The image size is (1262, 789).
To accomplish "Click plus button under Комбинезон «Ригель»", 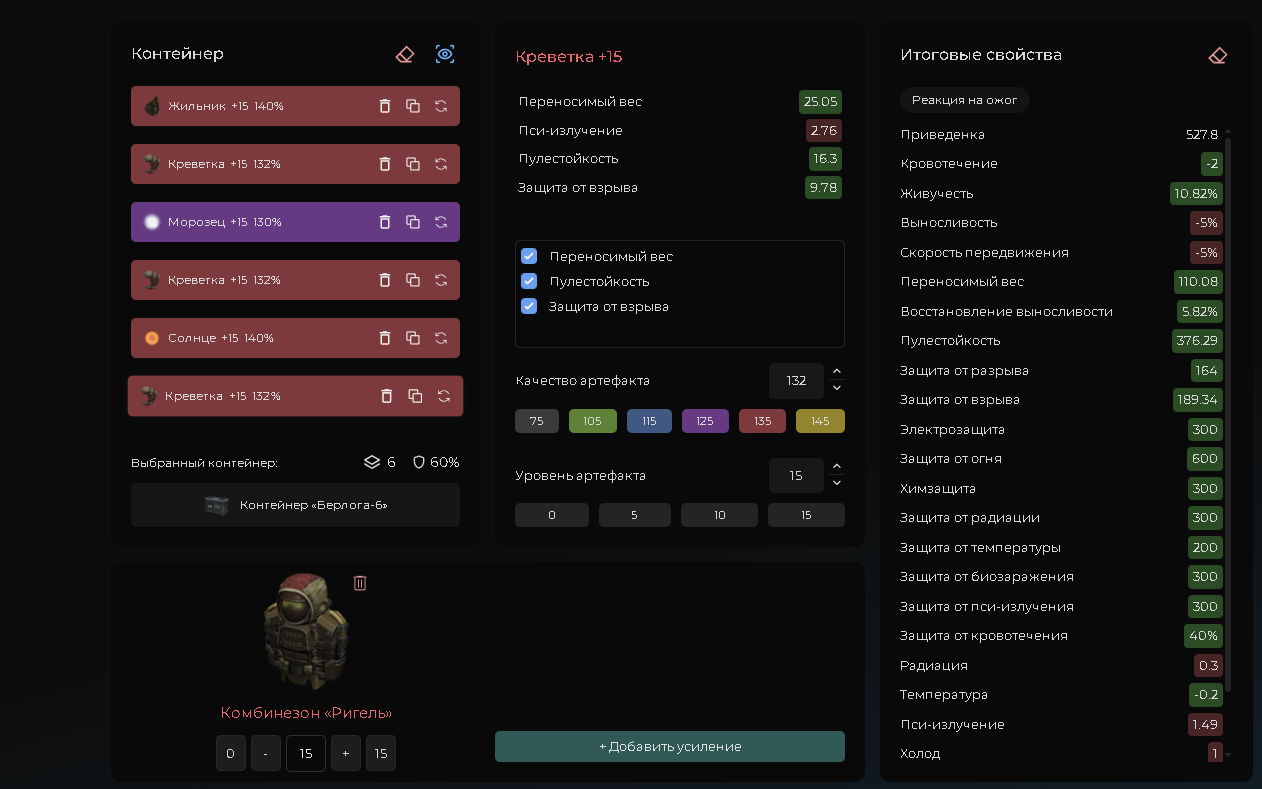I will point(345,754).
